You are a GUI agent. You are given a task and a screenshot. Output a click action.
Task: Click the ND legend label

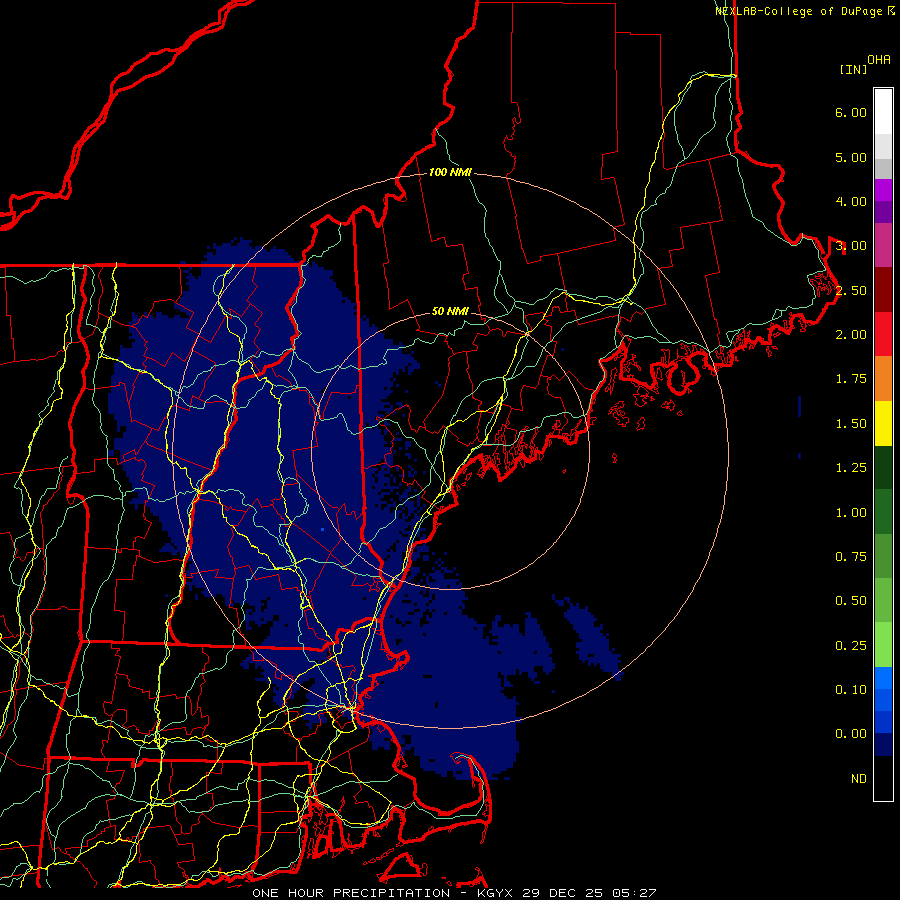pos(859,779)
